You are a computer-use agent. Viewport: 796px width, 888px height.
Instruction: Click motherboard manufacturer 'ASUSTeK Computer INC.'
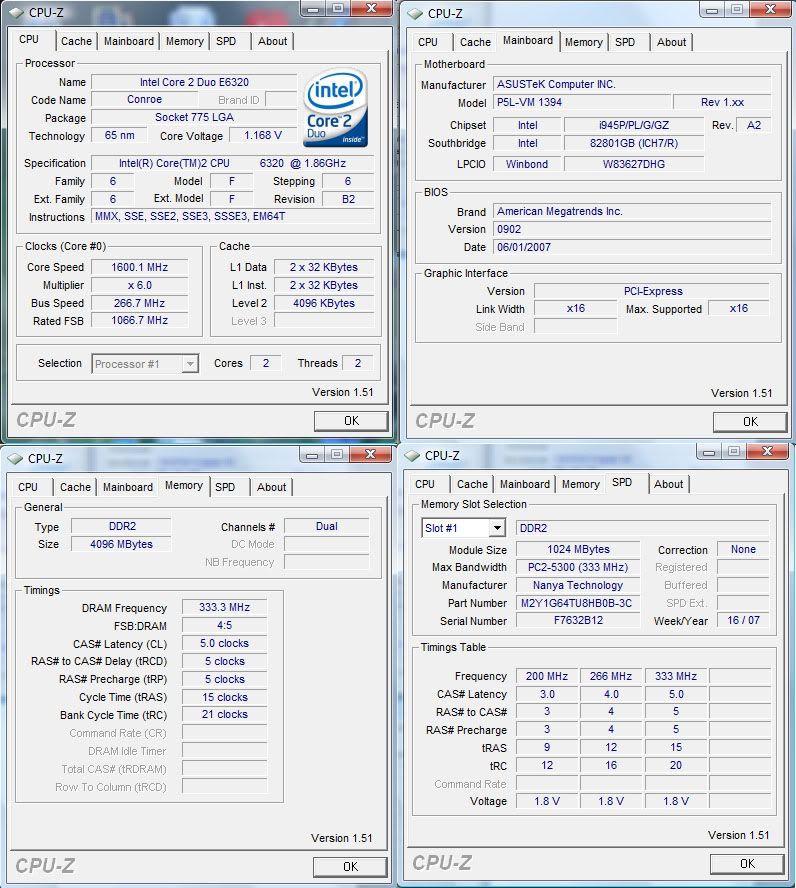(632, 84)
